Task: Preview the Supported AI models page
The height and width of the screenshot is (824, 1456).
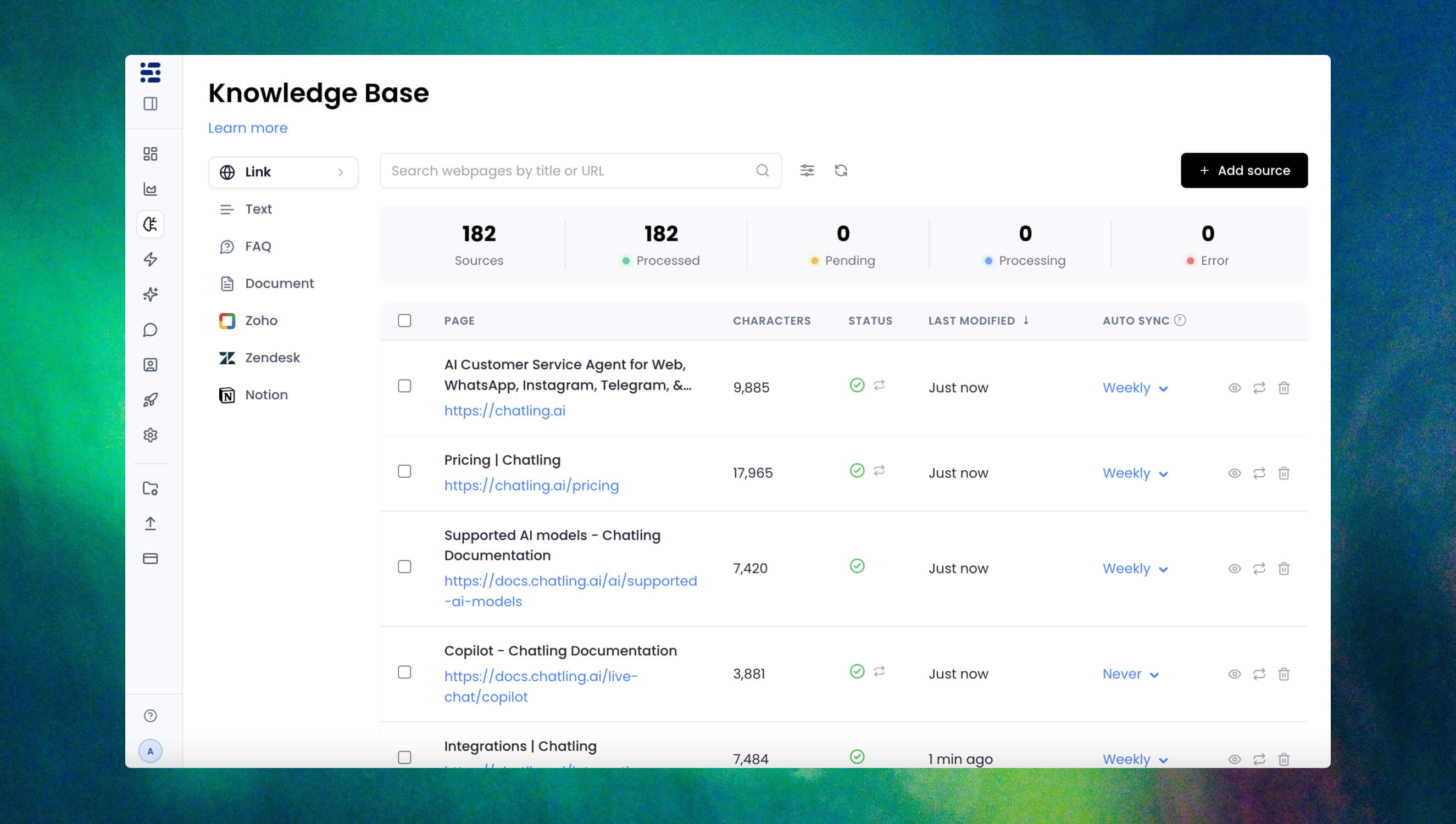Action: tap(1234, 569)
